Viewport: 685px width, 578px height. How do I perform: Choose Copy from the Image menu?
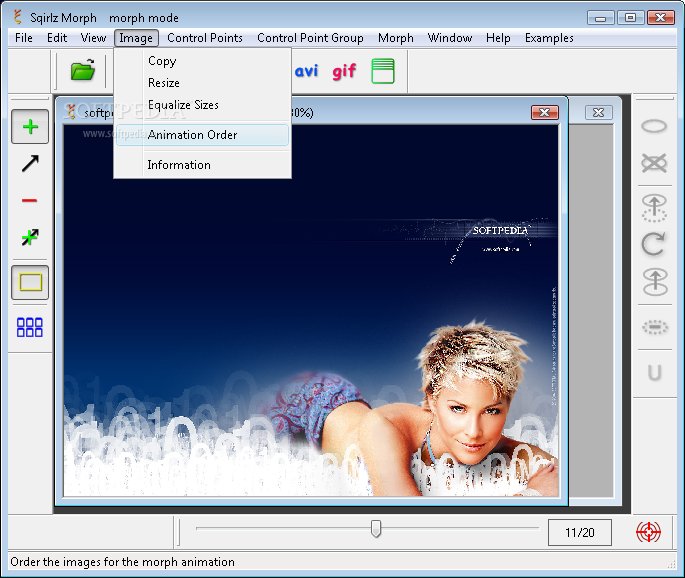tap(202, 61)
